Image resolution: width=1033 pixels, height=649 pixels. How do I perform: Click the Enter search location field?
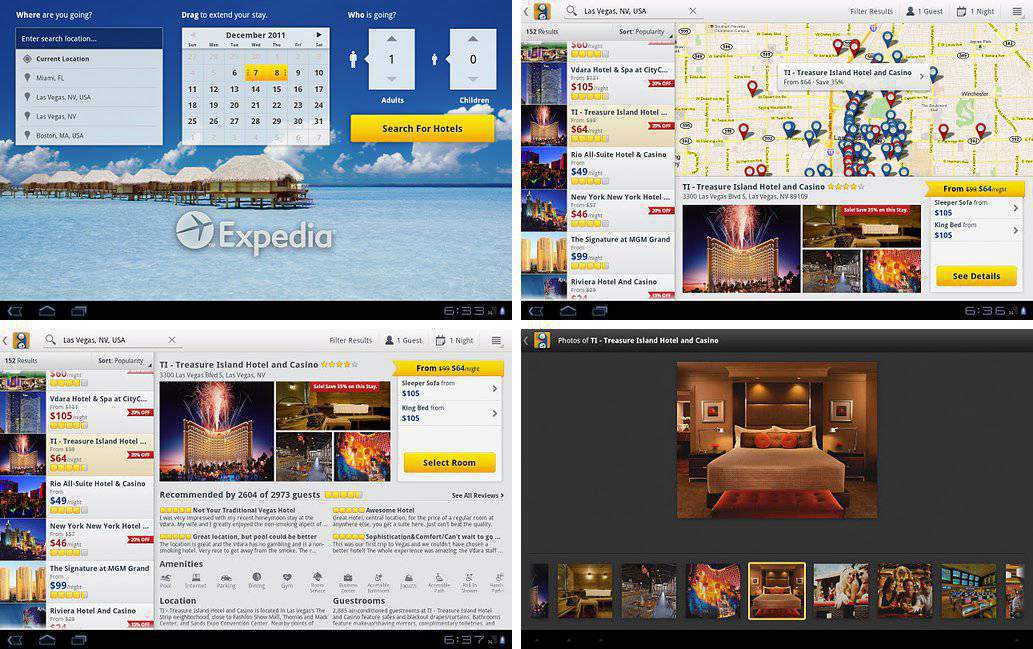pyautogui.click(x=89, y=38)
